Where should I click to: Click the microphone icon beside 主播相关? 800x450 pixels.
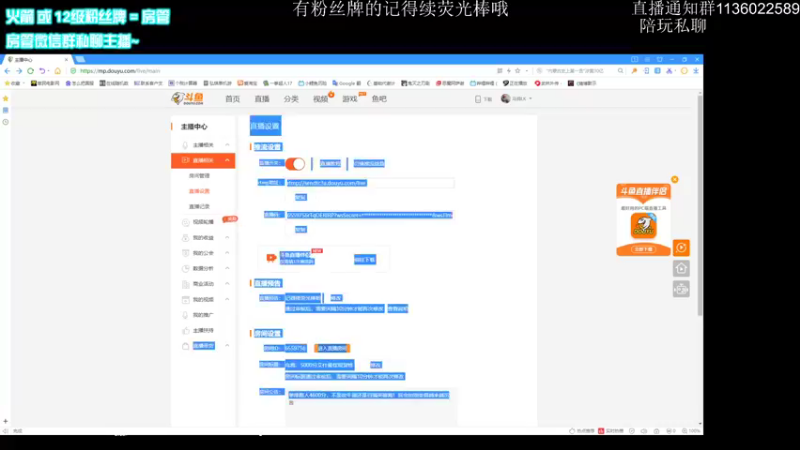[186, 145]
